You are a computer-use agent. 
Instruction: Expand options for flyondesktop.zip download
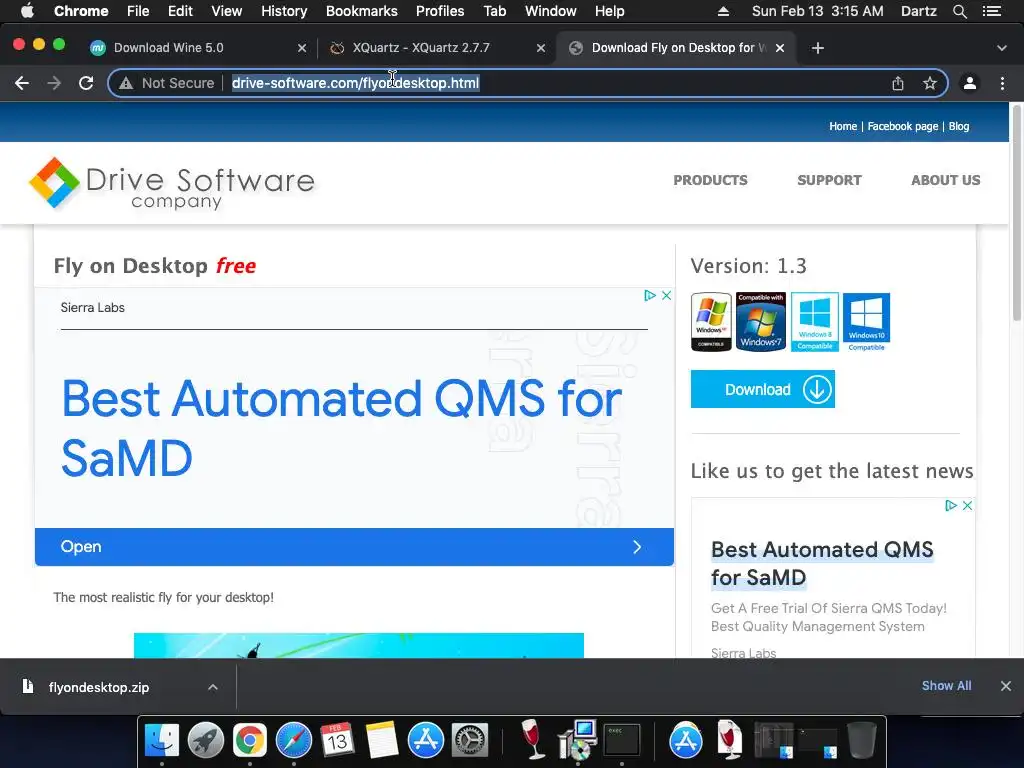point(213,687)
